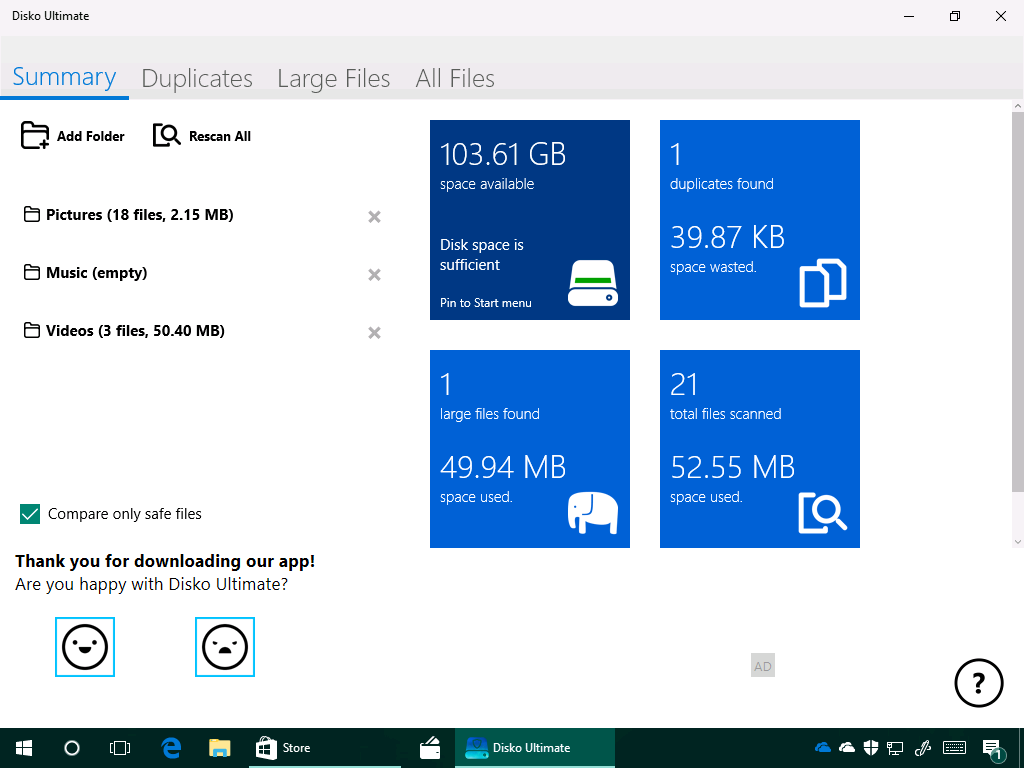Click 39.87 KB space wasted text

tap(728, 248)
